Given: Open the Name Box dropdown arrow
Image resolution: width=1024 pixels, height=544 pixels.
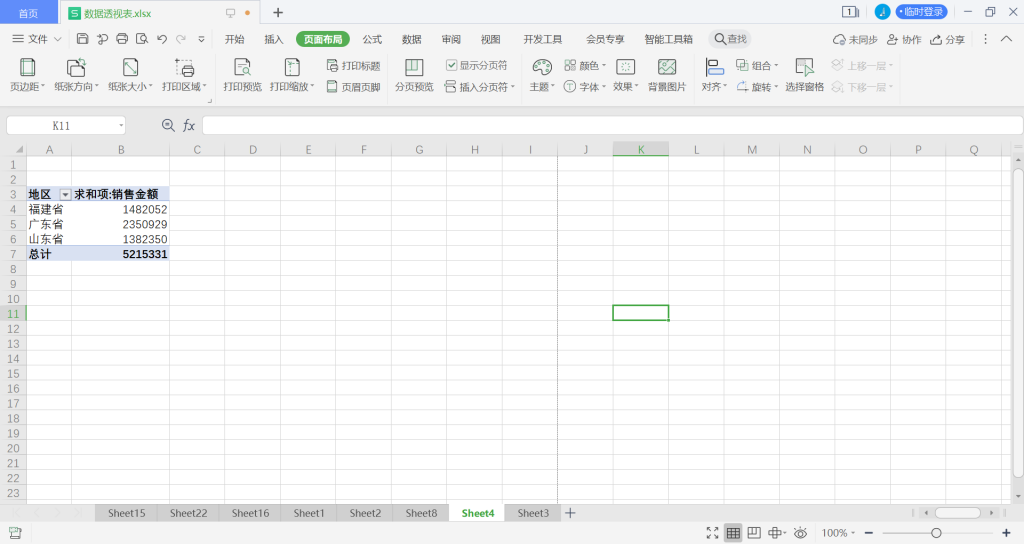Looking at the screenshot, I should (x=121, y=125).
